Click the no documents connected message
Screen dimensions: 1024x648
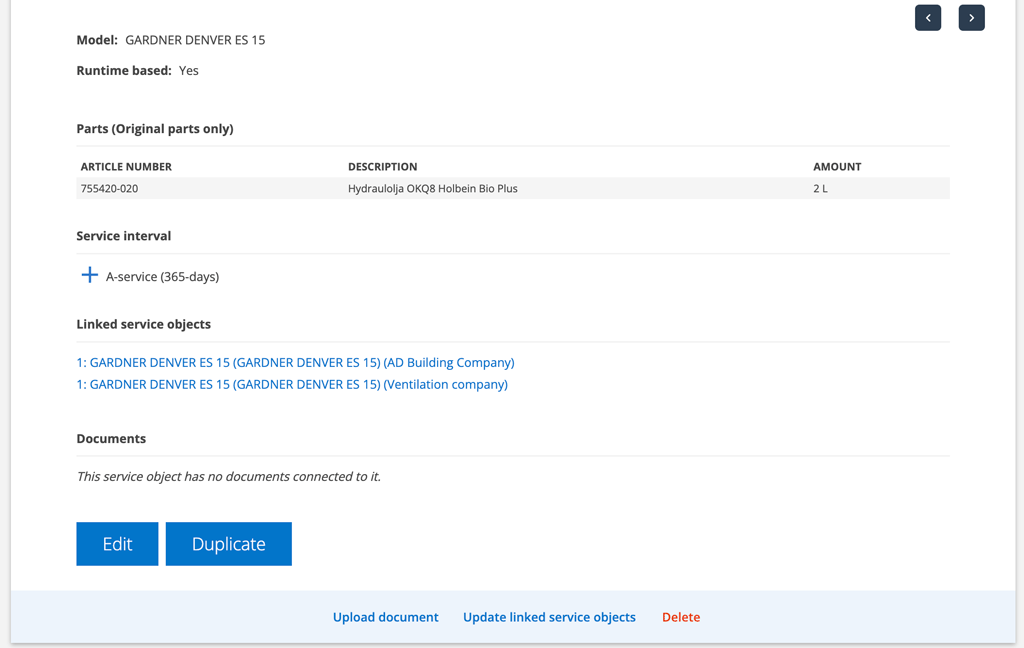[x=229, y=477]
